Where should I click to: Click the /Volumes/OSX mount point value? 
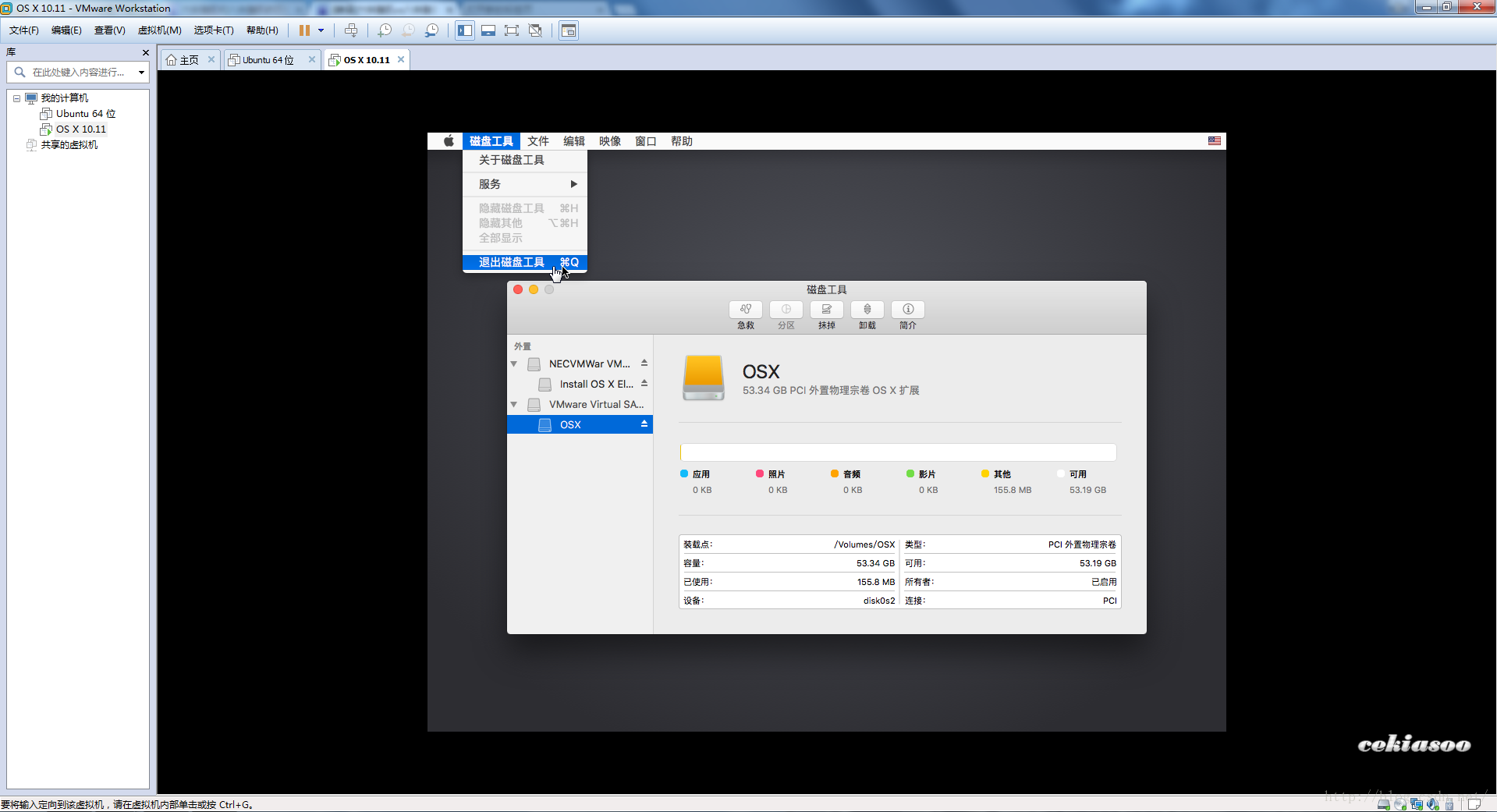click(x=864, y=544)
